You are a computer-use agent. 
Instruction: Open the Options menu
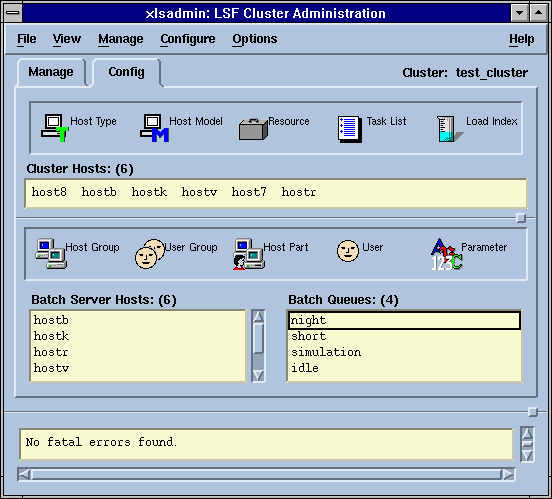tap(255, 39)
